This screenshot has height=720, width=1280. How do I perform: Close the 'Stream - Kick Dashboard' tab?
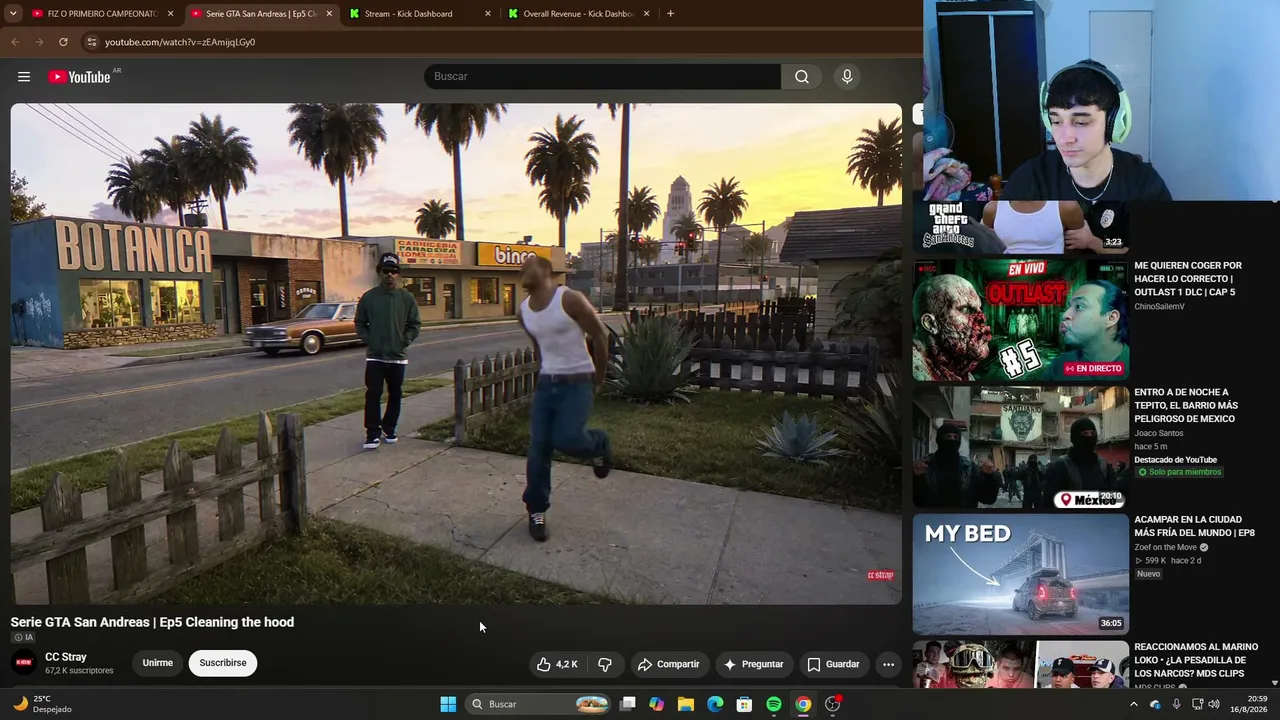click(488, 14)
